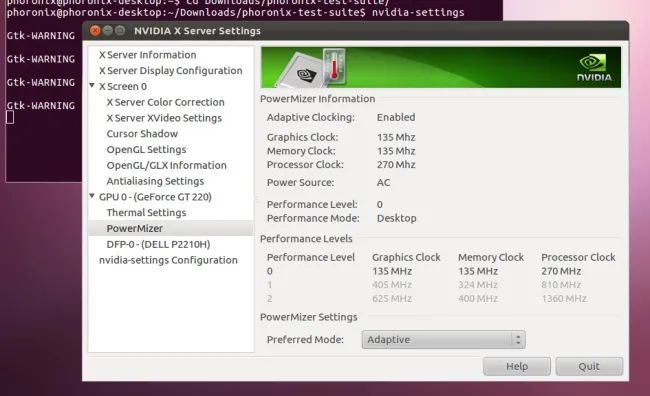The height and width of the screenshot is (396, 650).
Task: Click the GPU chip image in the banner
Action: click(x=302, y=70)
